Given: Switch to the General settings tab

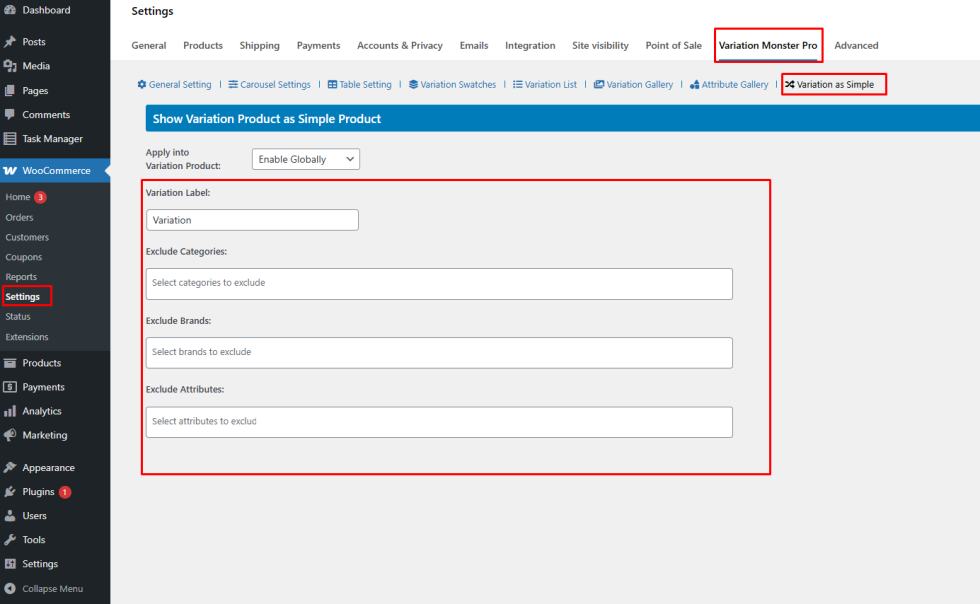Looking at the screenshot, I should pyautogui.click(x=149, y=46).
